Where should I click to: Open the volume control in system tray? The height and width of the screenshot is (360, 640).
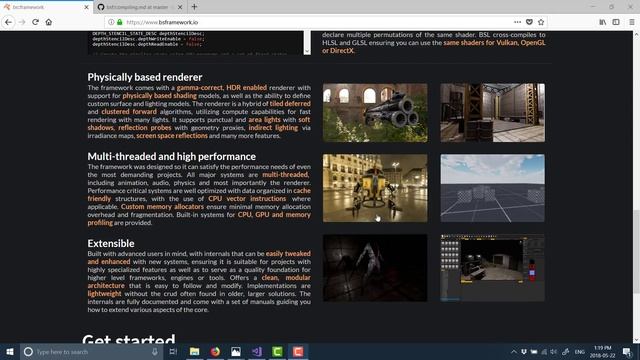553,352
